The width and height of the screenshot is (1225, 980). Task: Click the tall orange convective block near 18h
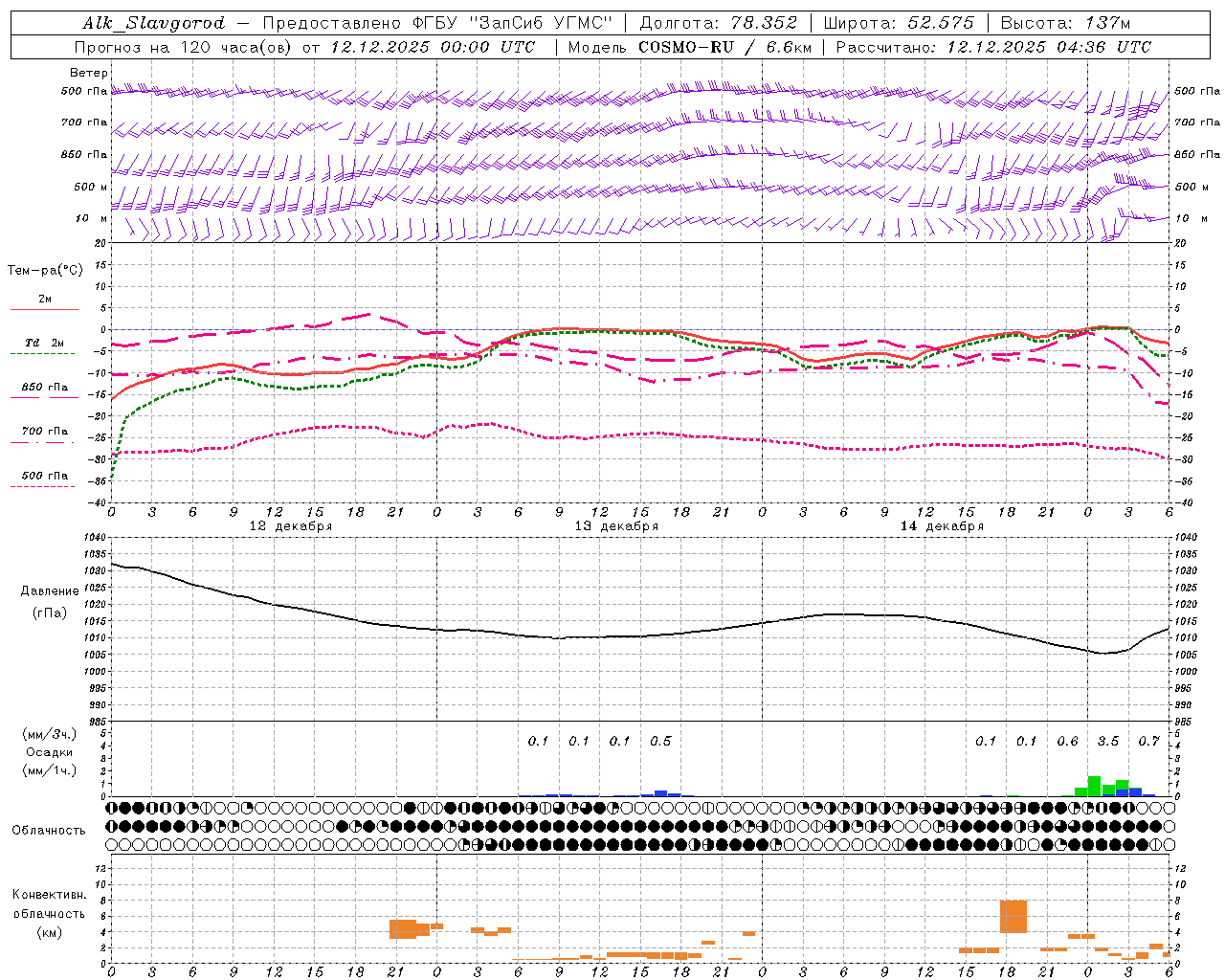pyautogui.click(x=1013, y=917)
